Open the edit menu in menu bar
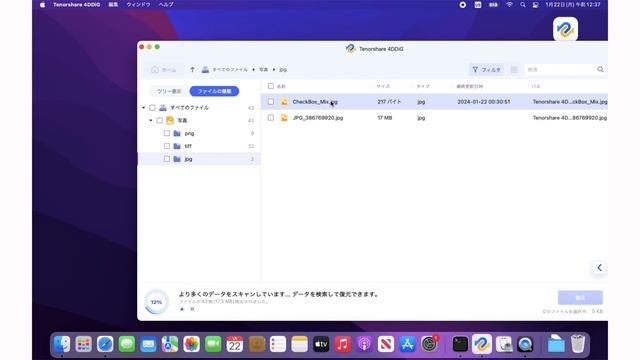Viewport: 640px width, 360px height. (x=113, y=4)
